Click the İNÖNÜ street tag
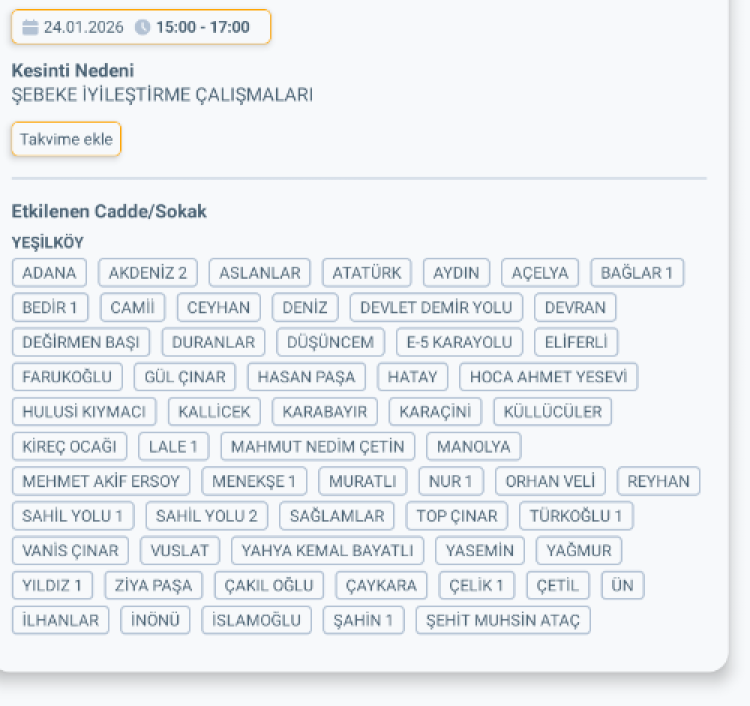This screenshot has height=706, width=750. point(155,620)
